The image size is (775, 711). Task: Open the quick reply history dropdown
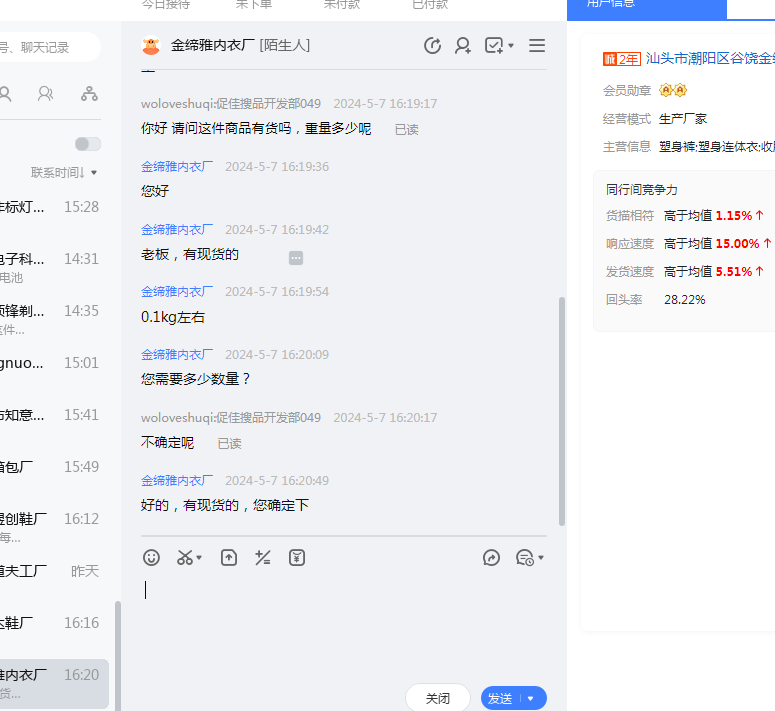pos(529,558)
